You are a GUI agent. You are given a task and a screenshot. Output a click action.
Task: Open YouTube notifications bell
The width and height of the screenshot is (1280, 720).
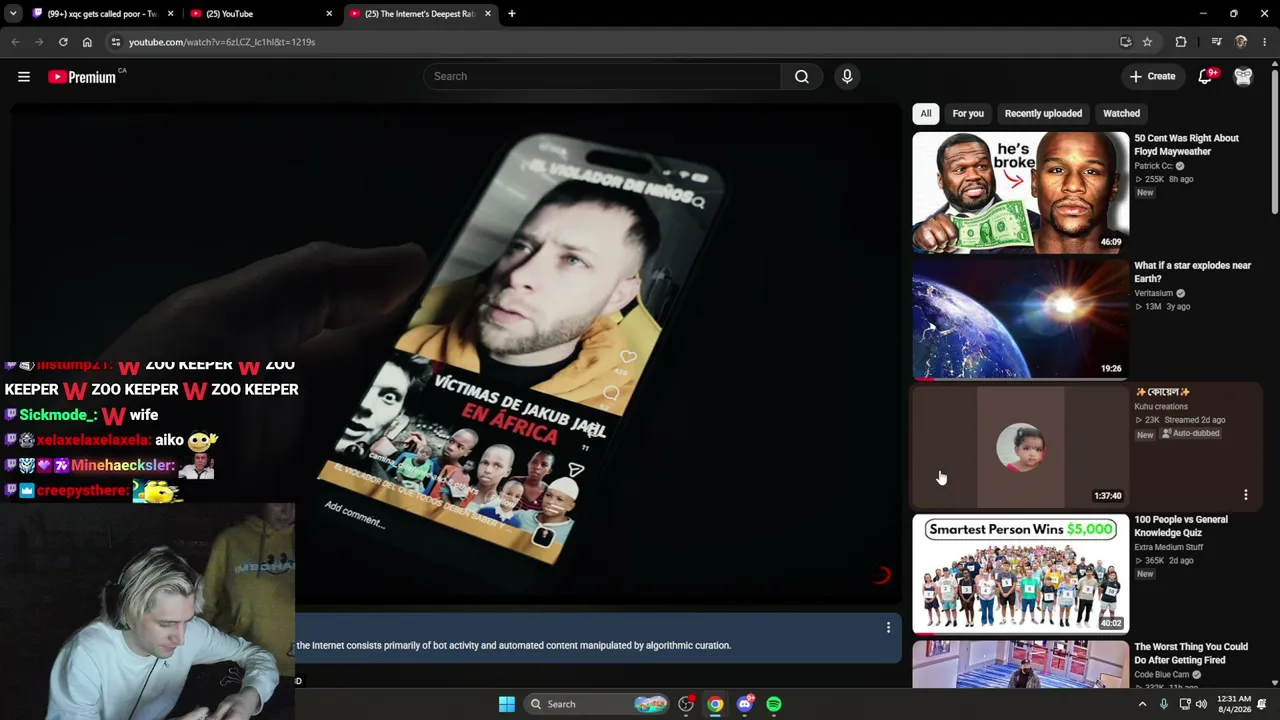pyautogui.click(x=1206, y=76)
